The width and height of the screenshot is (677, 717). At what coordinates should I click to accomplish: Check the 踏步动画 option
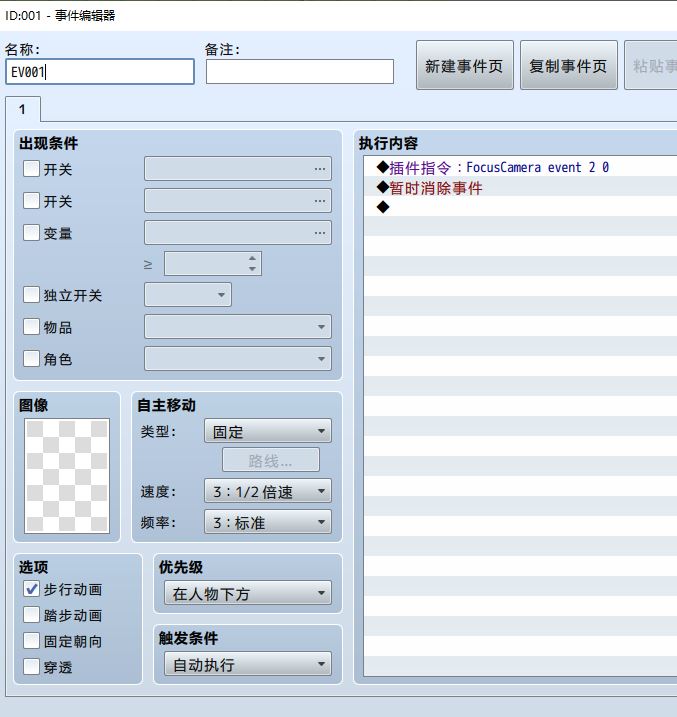[x=31, y=615]
